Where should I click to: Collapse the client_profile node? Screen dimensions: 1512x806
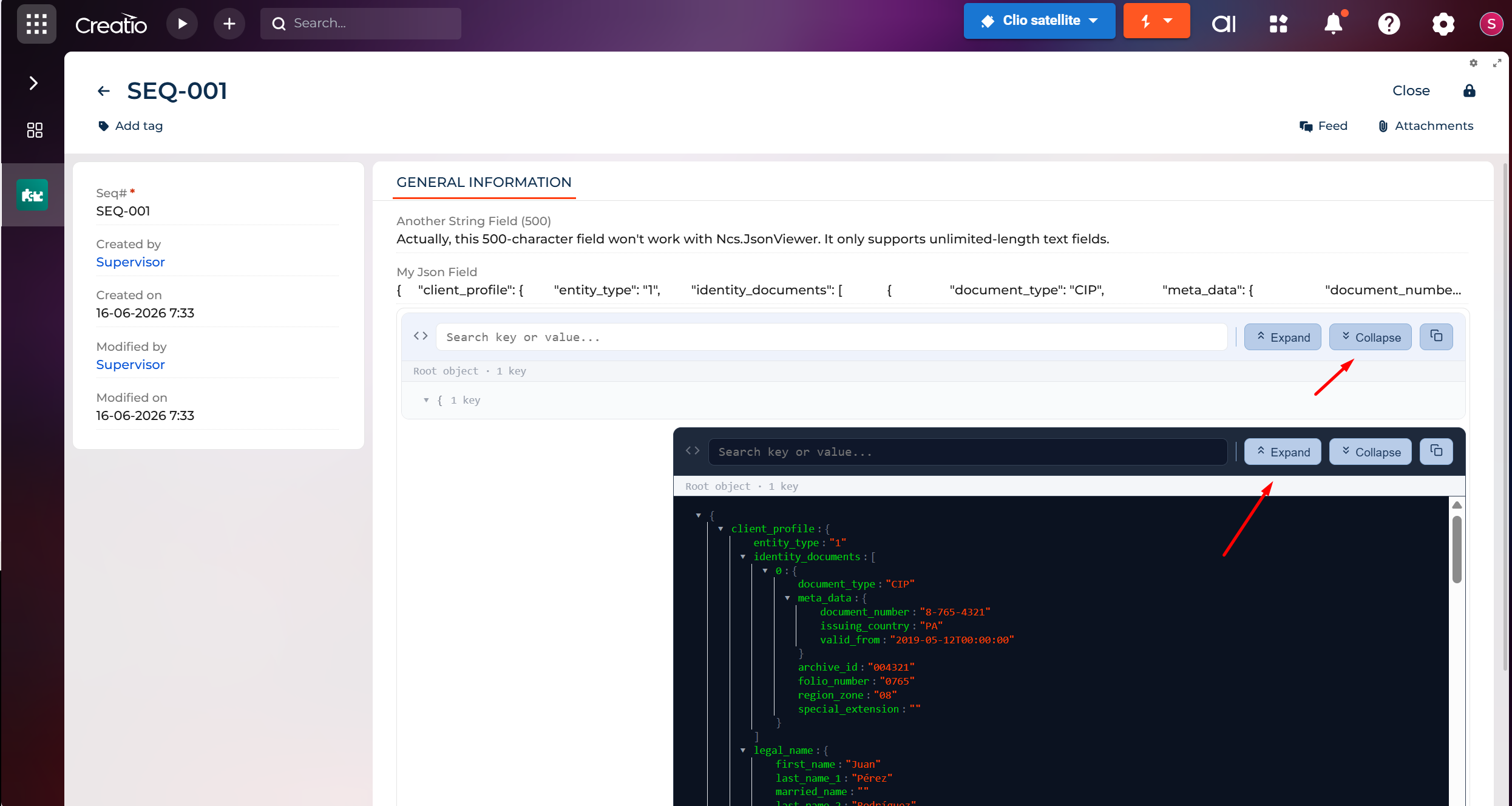(x=721, y=529)
